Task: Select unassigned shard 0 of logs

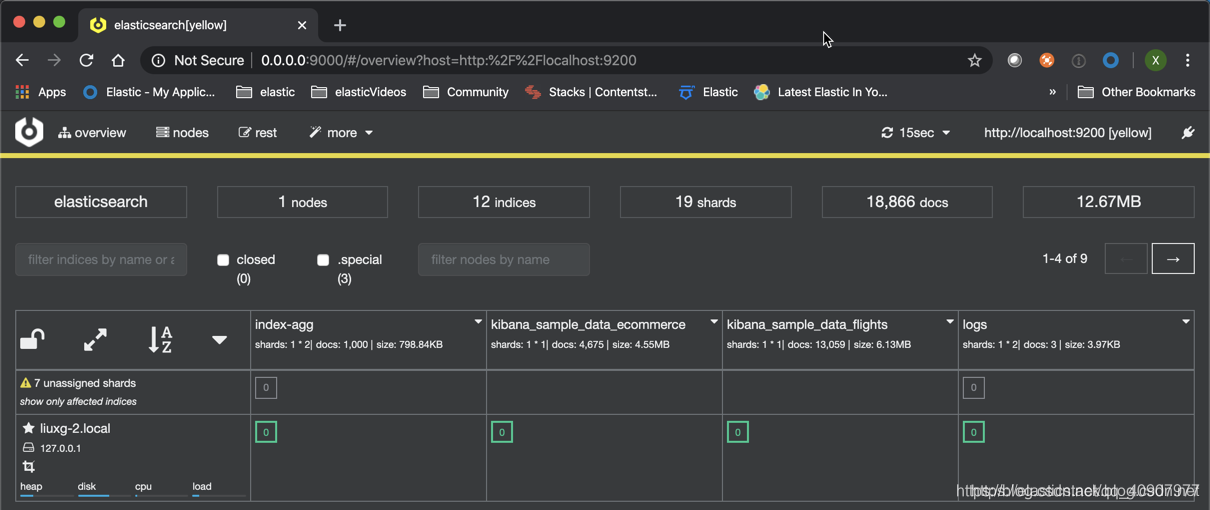Action: [973, 388]
